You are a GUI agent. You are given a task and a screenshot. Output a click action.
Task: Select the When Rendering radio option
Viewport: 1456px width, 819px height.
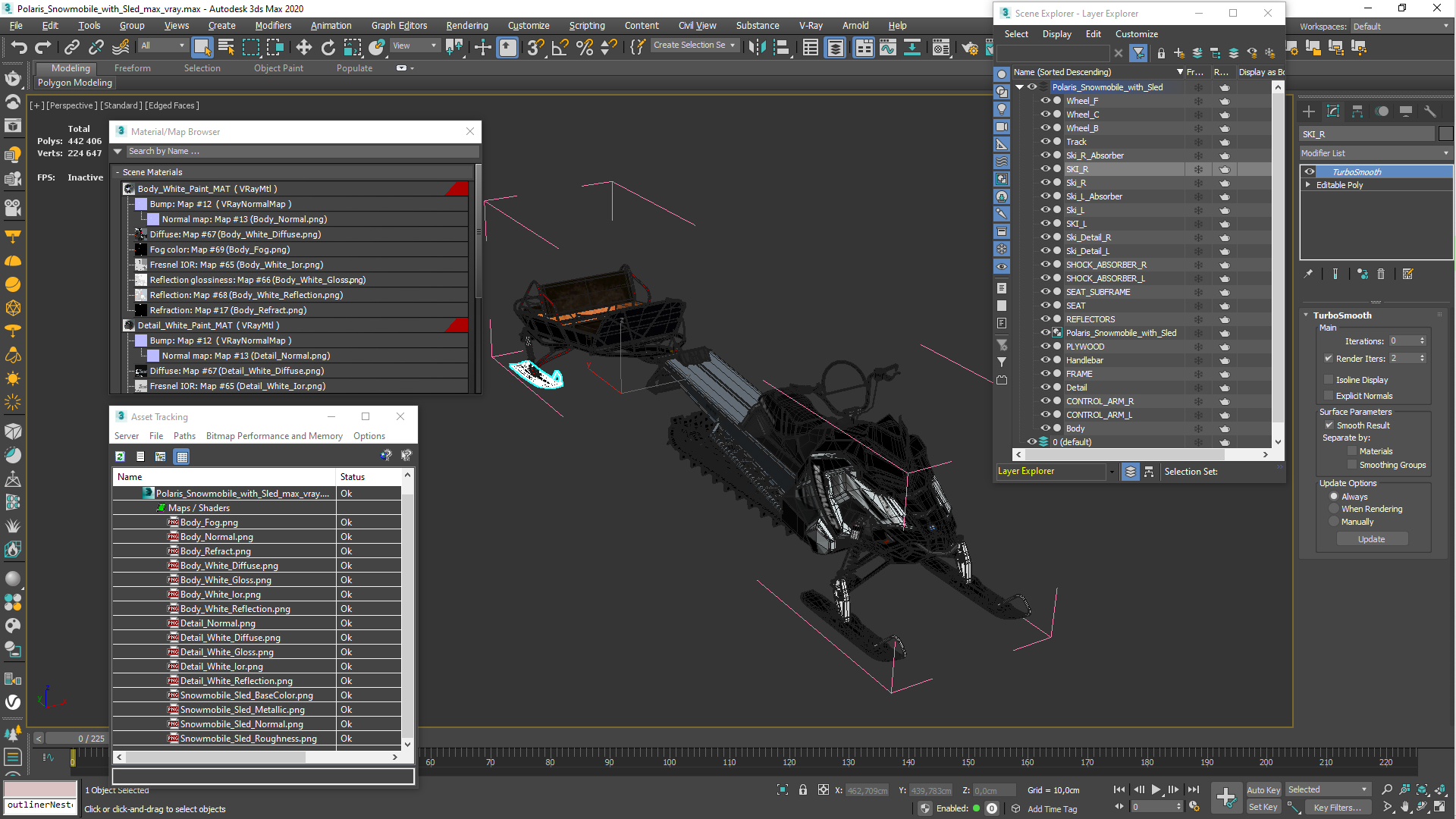[1334, 509]
